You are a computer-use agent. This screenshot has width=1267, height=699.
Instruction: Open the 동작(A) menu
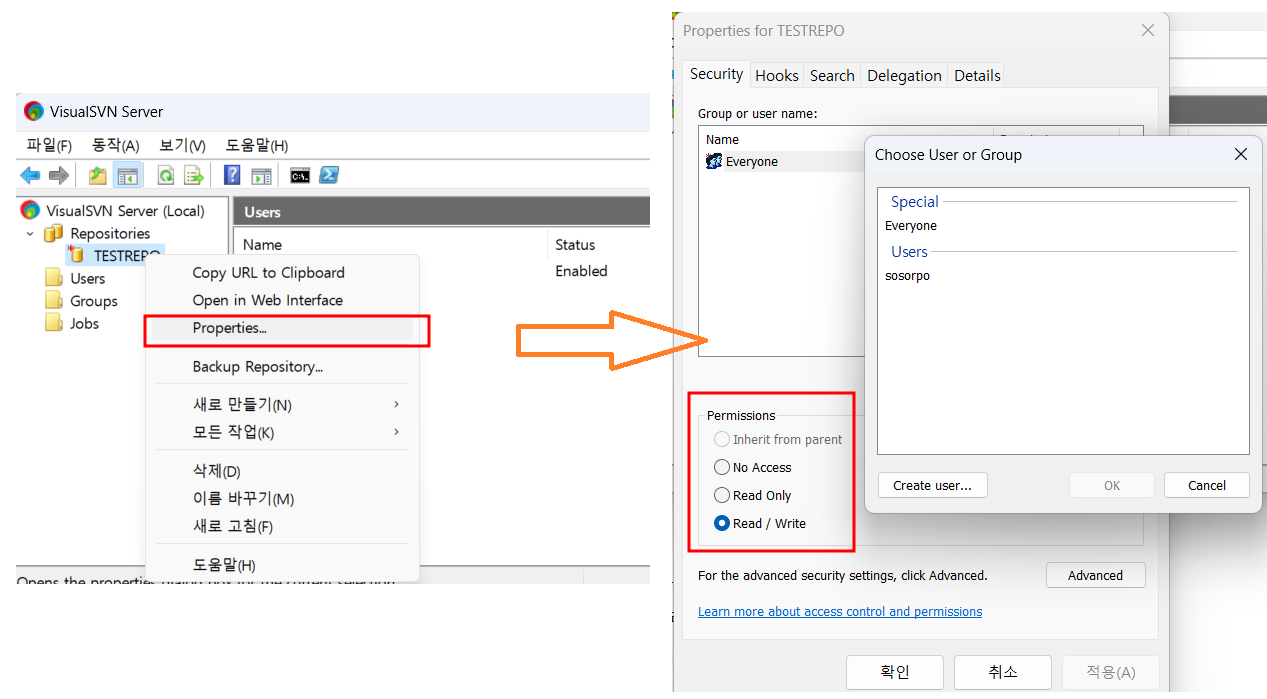tap(115, 145)
